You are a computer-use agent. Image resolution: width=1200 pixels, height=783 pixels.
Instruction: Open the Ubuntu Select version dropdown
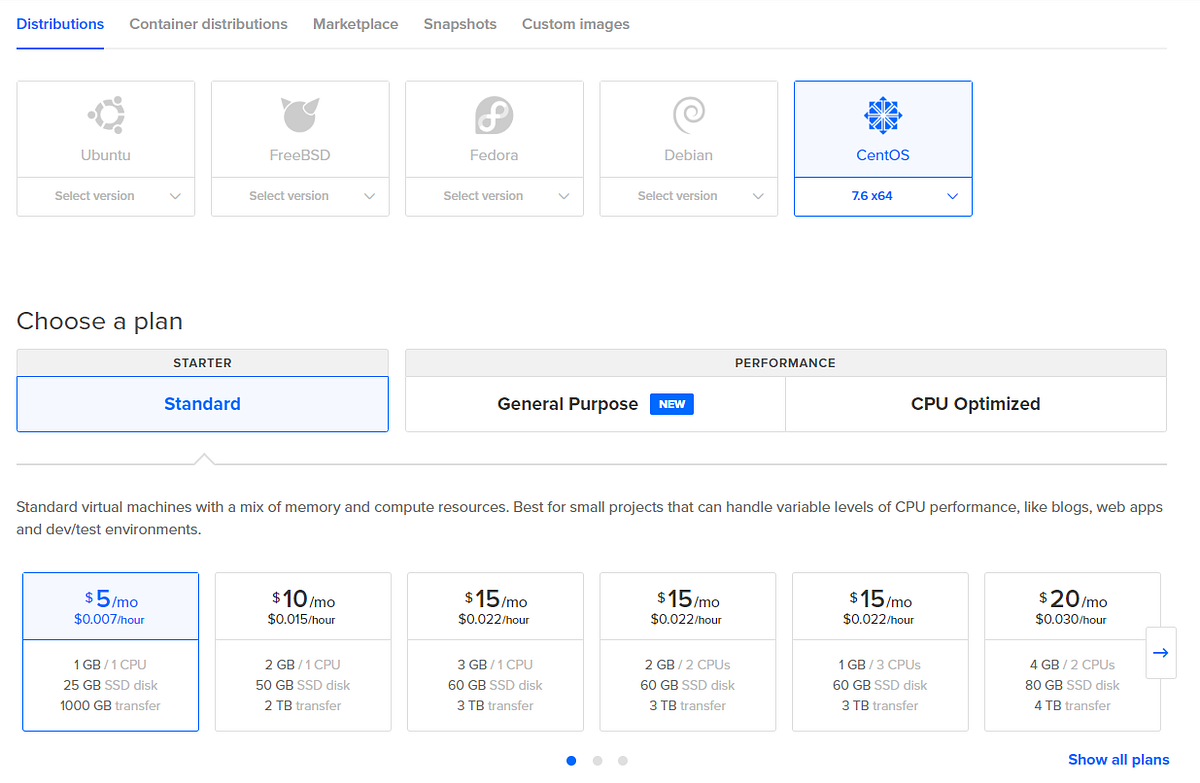(106, 196)
